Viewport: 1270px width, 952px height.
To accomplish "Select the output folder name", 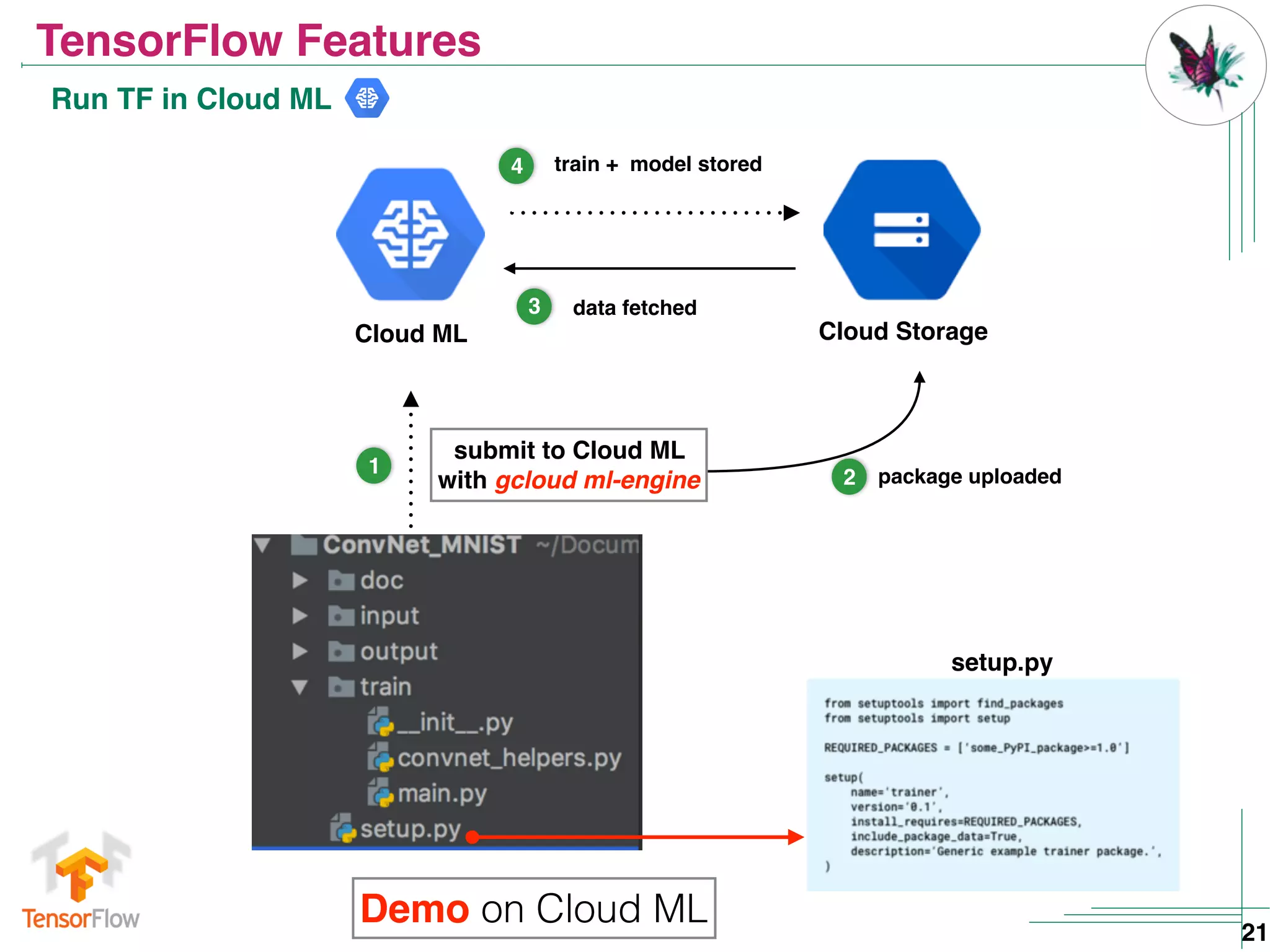I will click(399, 651).
